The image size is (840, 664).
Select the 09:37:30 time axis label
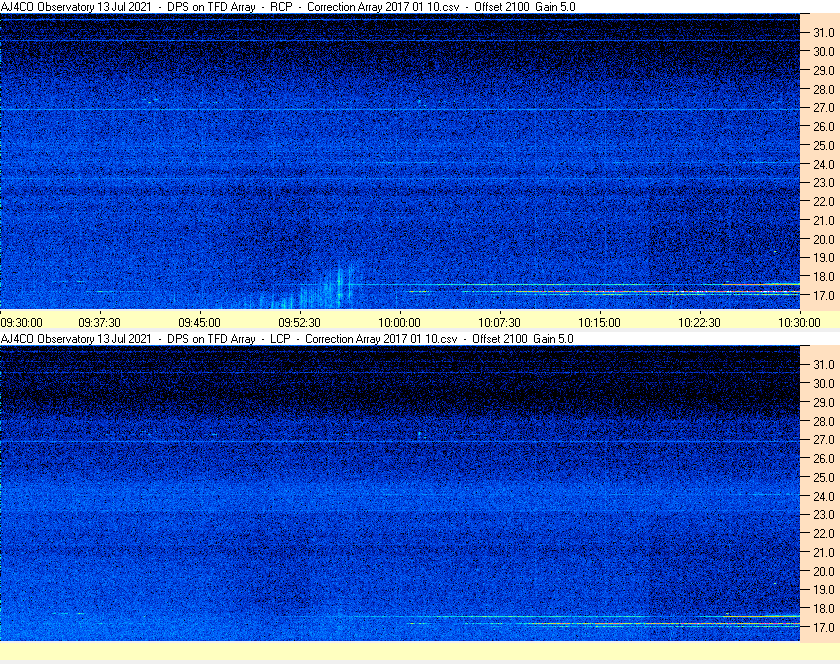[100, 323]
